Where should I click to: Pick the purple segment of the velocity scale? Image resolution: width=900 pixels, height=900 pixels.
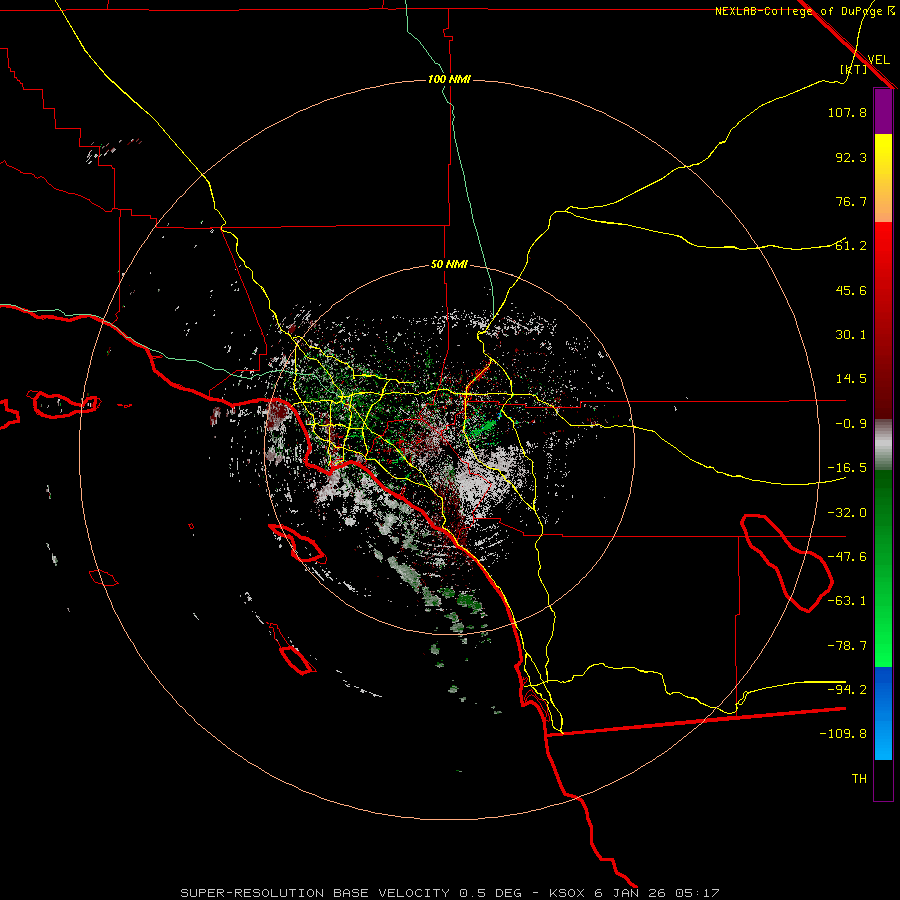point(883,112)
